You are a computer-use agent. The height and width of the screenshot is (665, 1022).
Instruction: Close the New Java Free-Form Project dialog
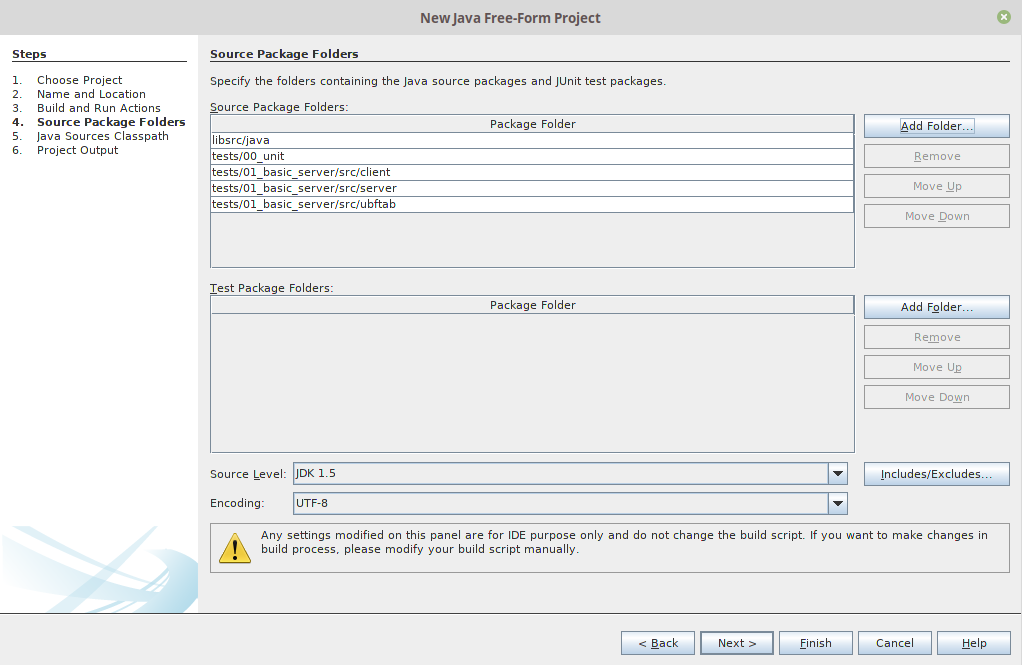(x=1003, y=17)
